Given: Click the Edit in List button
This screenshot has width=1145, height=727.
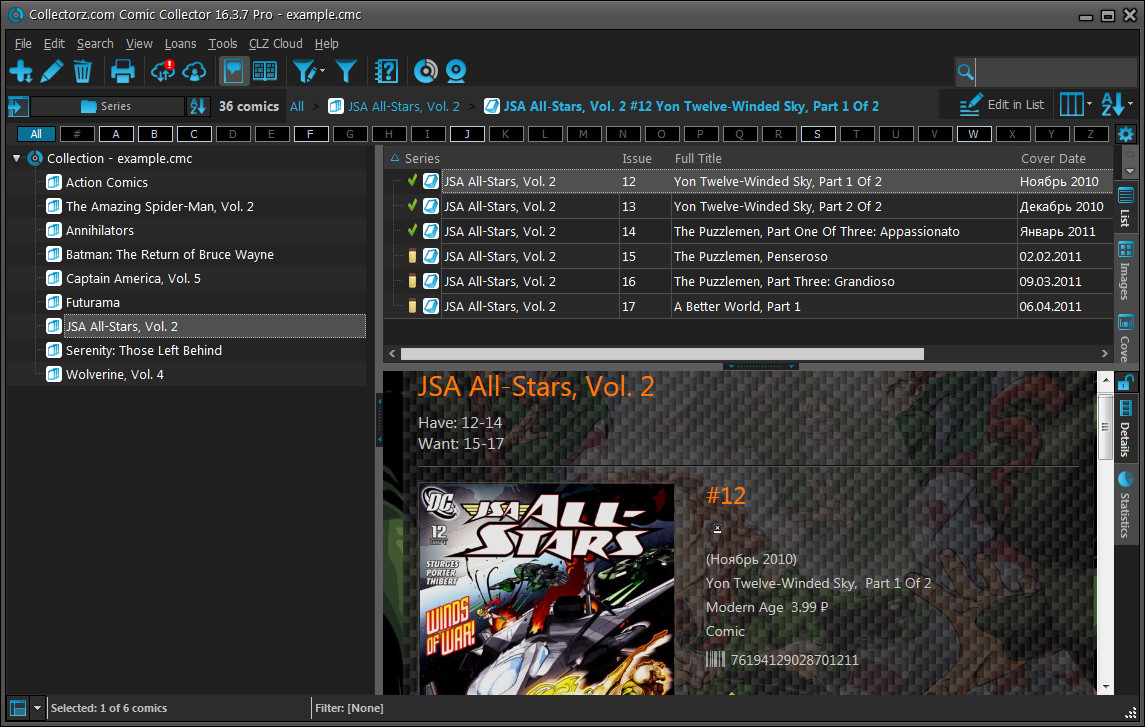Looking at the screenshot, I should tap(1001, 105).
